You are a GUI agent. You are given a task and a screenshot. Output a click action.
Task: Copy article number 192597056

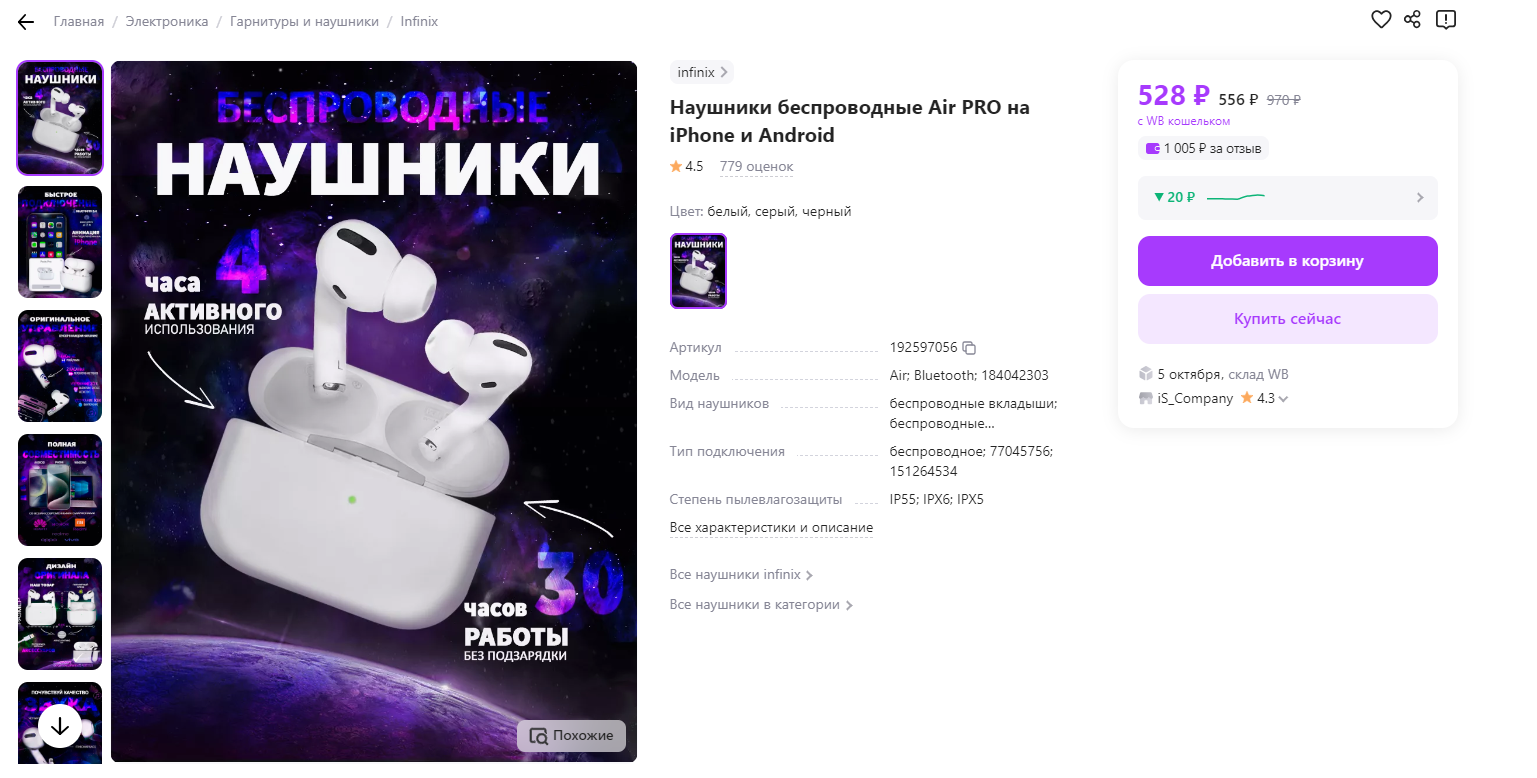click(x=968, y=348)
